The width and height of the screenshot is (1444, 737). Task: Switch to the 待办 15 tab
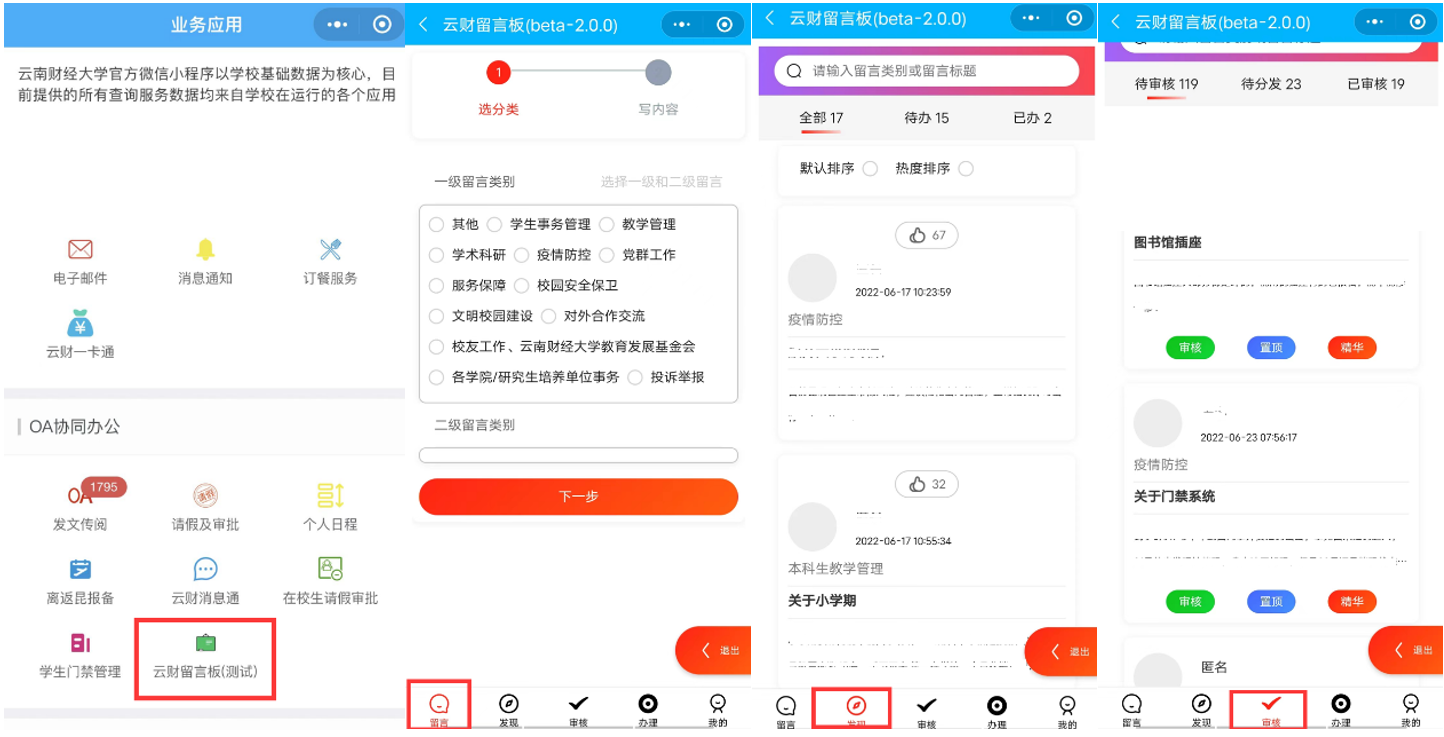pos(926,118)
